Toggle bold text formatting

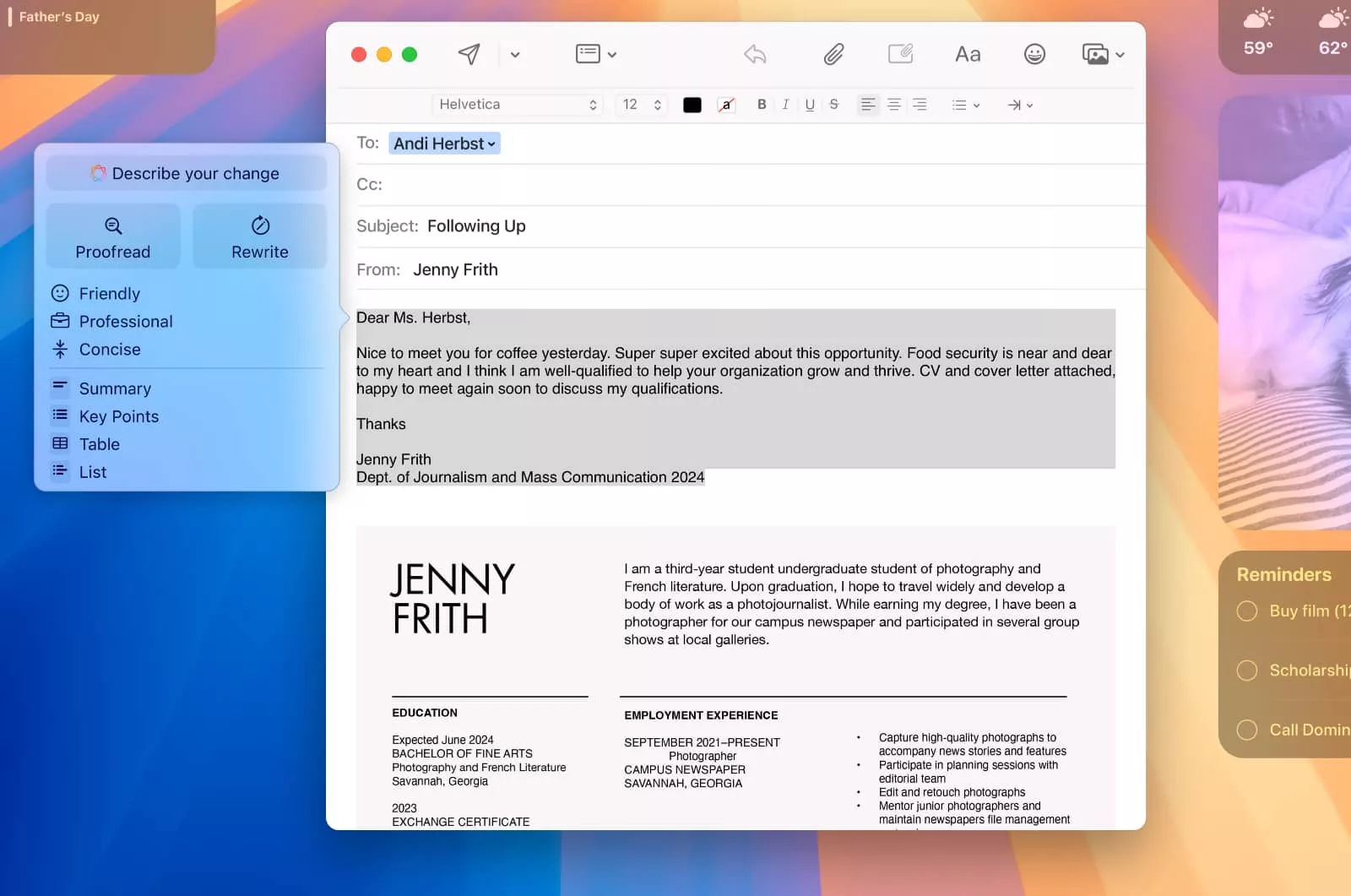[762, 105]
